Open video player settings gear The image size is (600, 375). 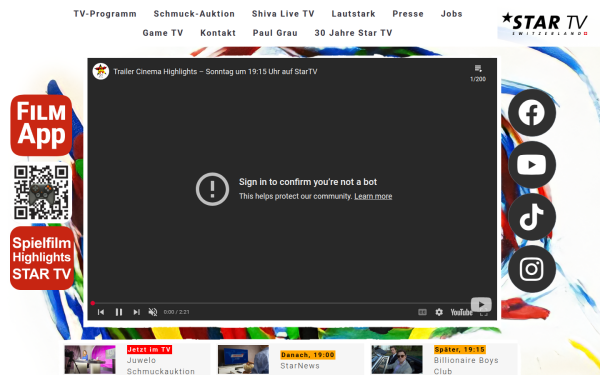coord(439,312)
